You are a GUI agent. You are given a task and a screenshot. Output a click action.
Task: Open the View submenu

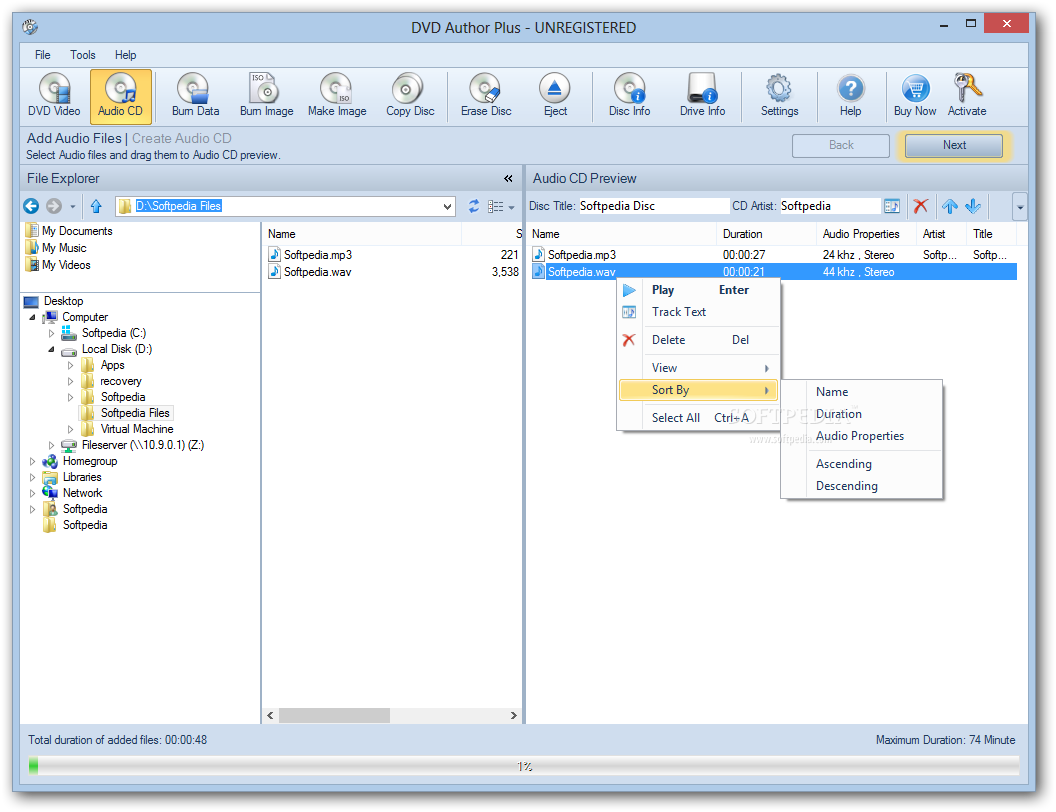click(x=698, y=368)
